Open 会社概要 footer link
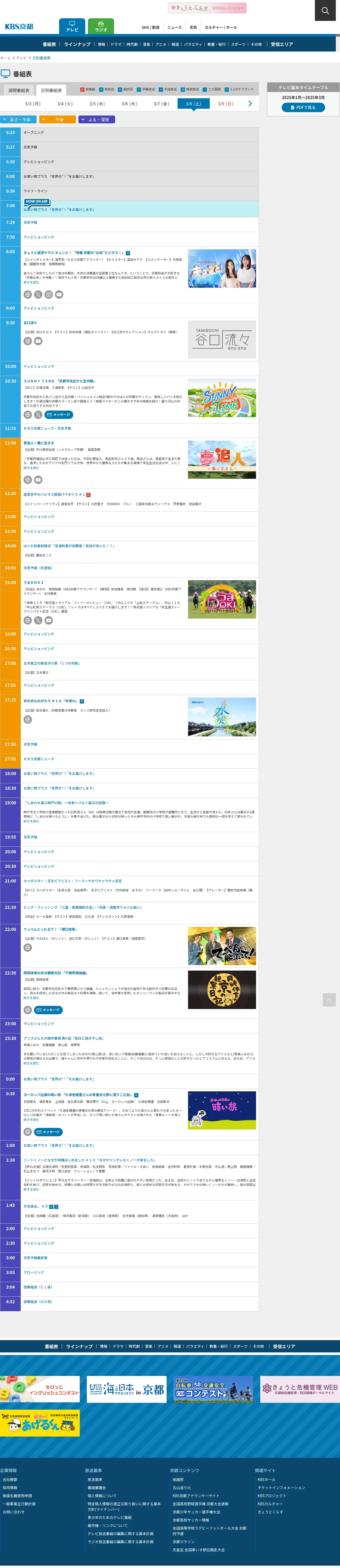The width and height of the screenshot is (340, 1568). point(10,1479)
